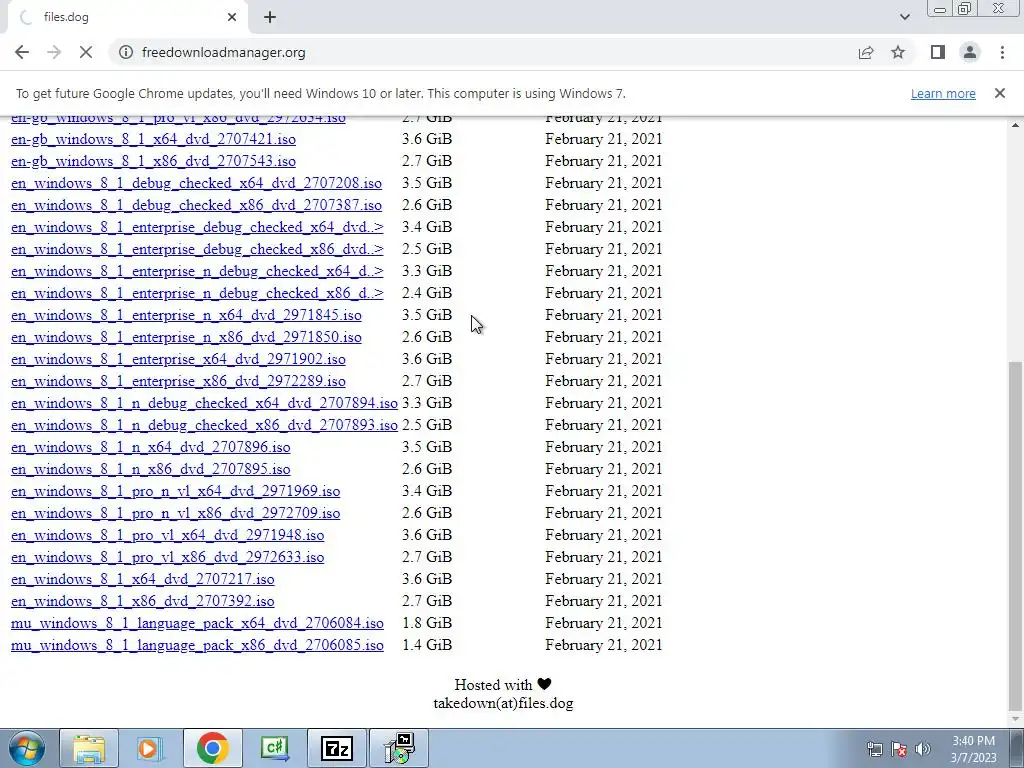Open en_windows_8_1_n_debug_checked_x86_dvd_2707893.iso
Image resolution: width=1024 pixels, height=768 pixels.
coord(204,425)
